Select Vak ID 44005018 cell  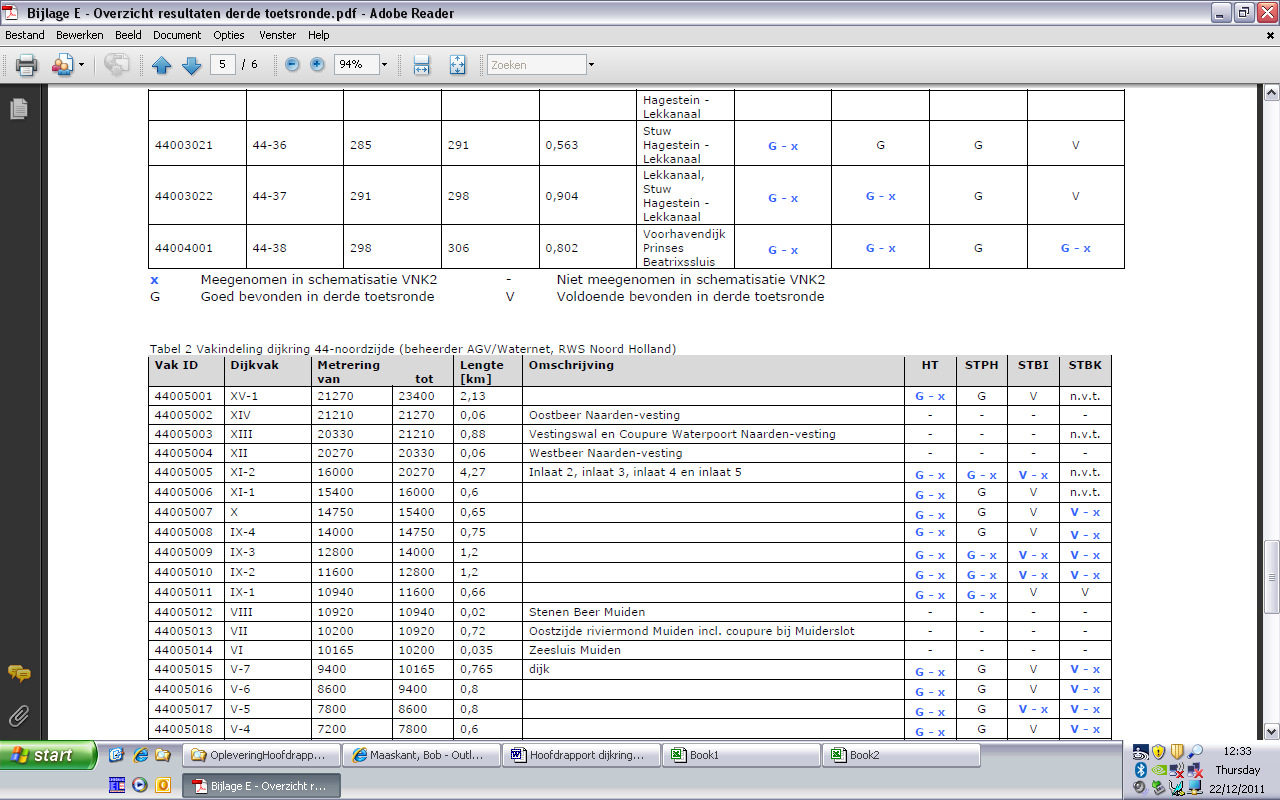pyautogui.click(x=186, y=729)
